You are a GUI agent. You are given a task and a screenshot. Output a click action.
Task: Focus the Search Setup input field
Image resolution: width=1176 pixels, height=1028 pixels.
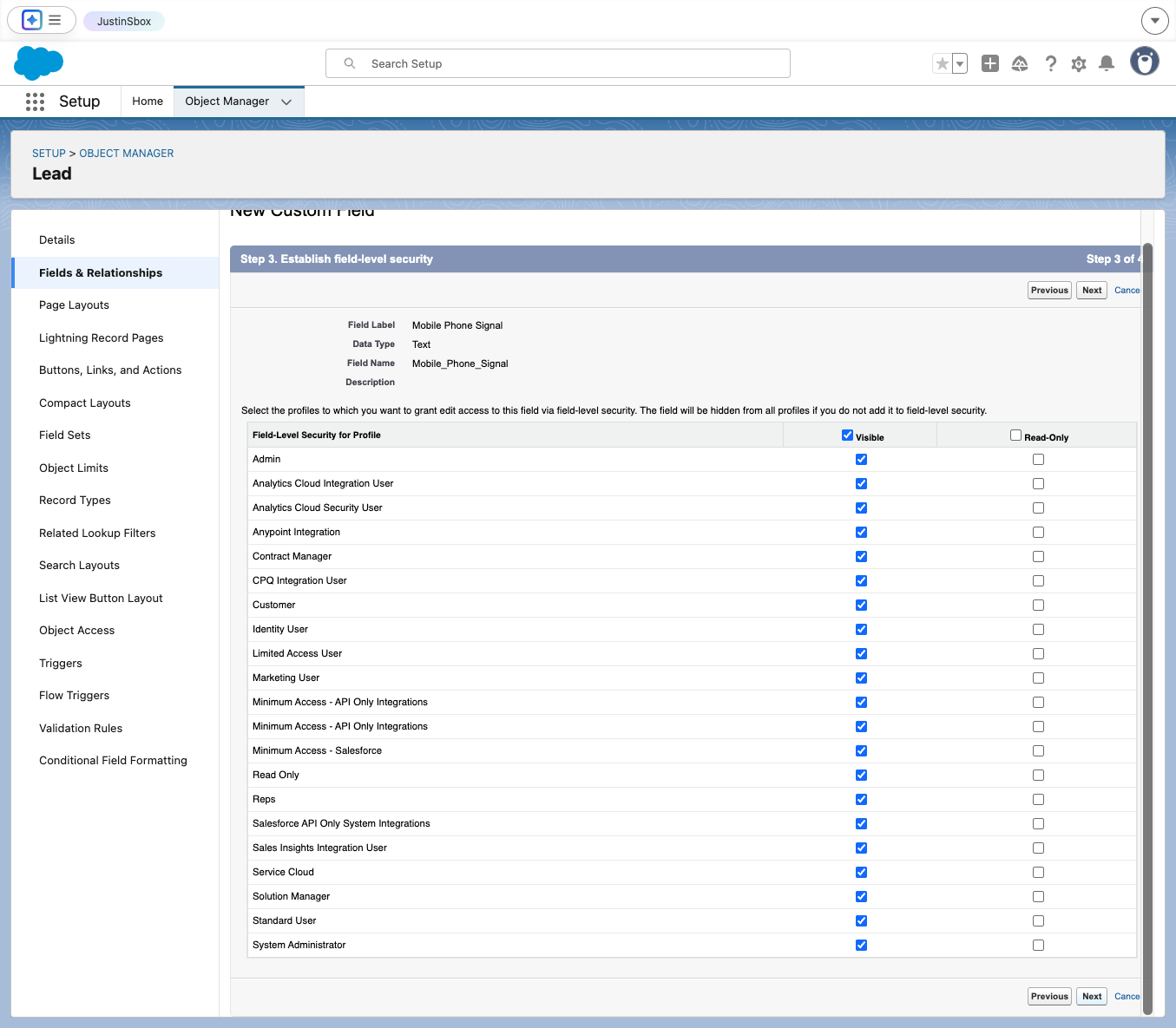[x=558, y=63]
